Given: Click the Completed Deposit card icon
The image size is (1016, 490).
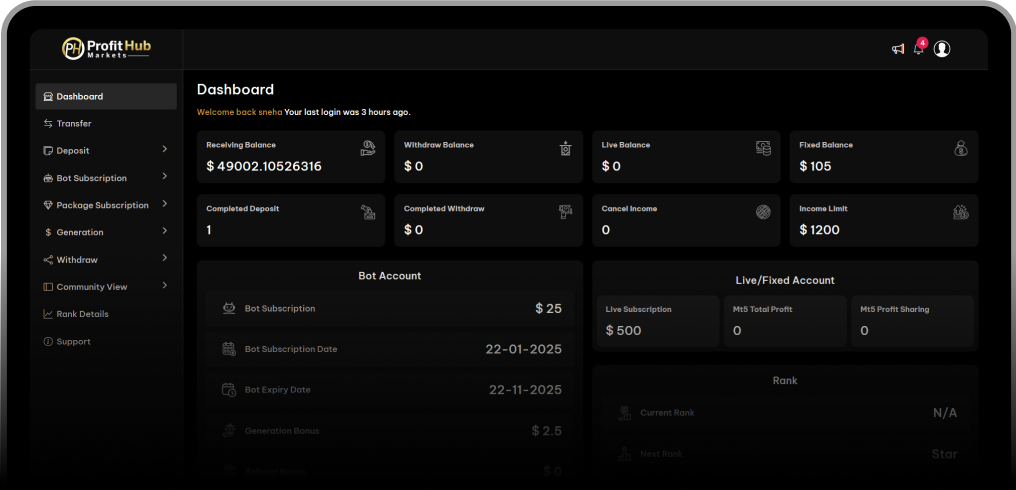Looking at the screenshot, I should (367, 212).
